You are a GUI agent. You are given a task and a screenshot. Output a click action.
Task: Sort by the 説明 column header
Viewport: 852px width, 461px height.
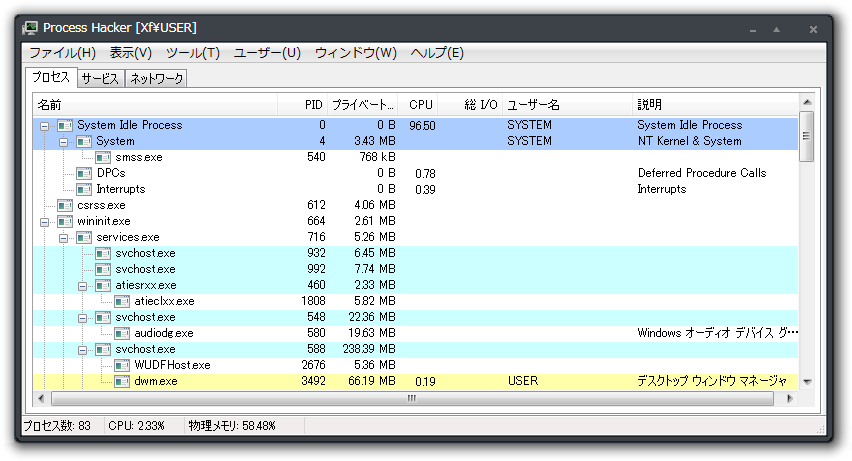click(716, 105)
